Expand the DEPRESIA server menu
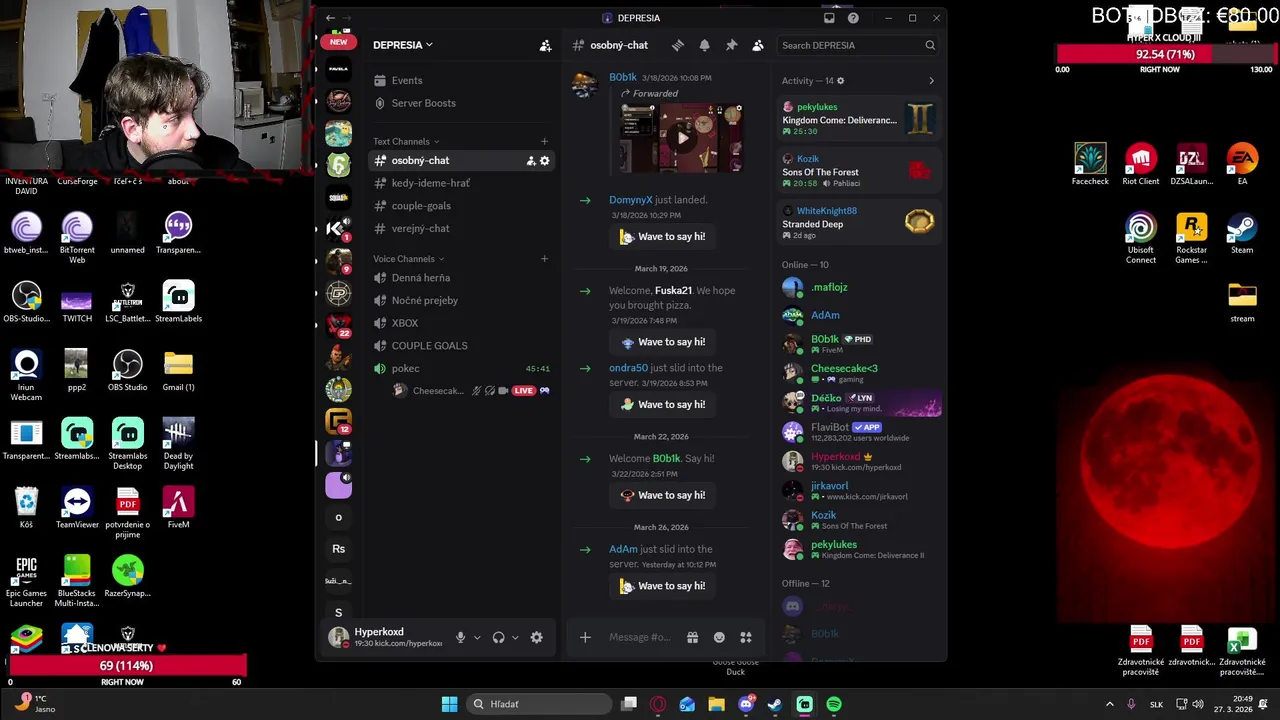The image size is (1280, 720). coord(403,45)
